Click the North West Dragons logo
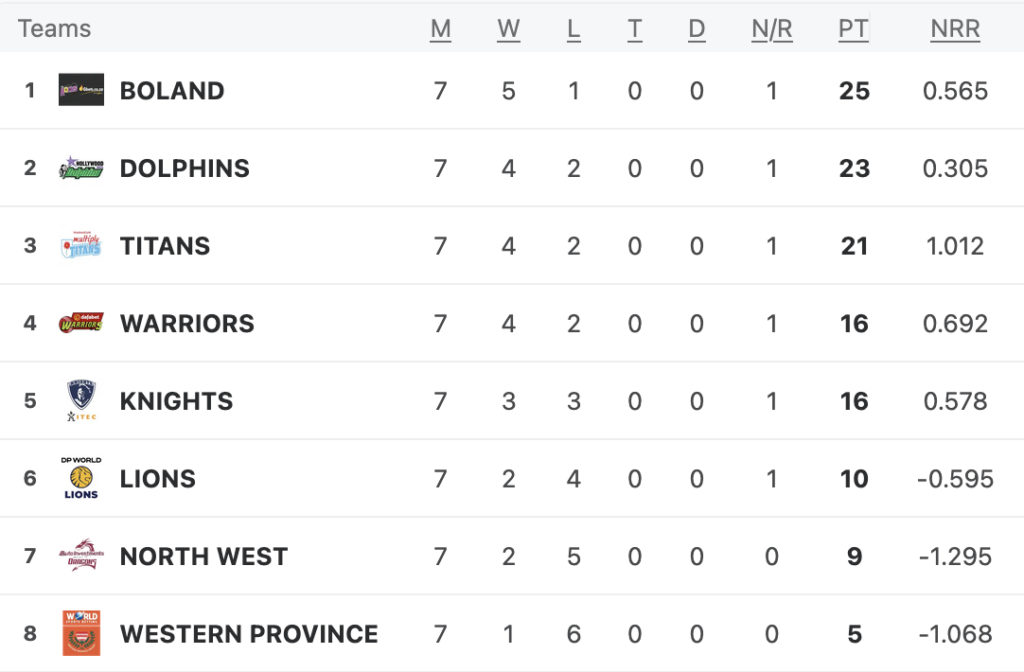Screen dimensions: 1024x672 (x=81, y=555)
